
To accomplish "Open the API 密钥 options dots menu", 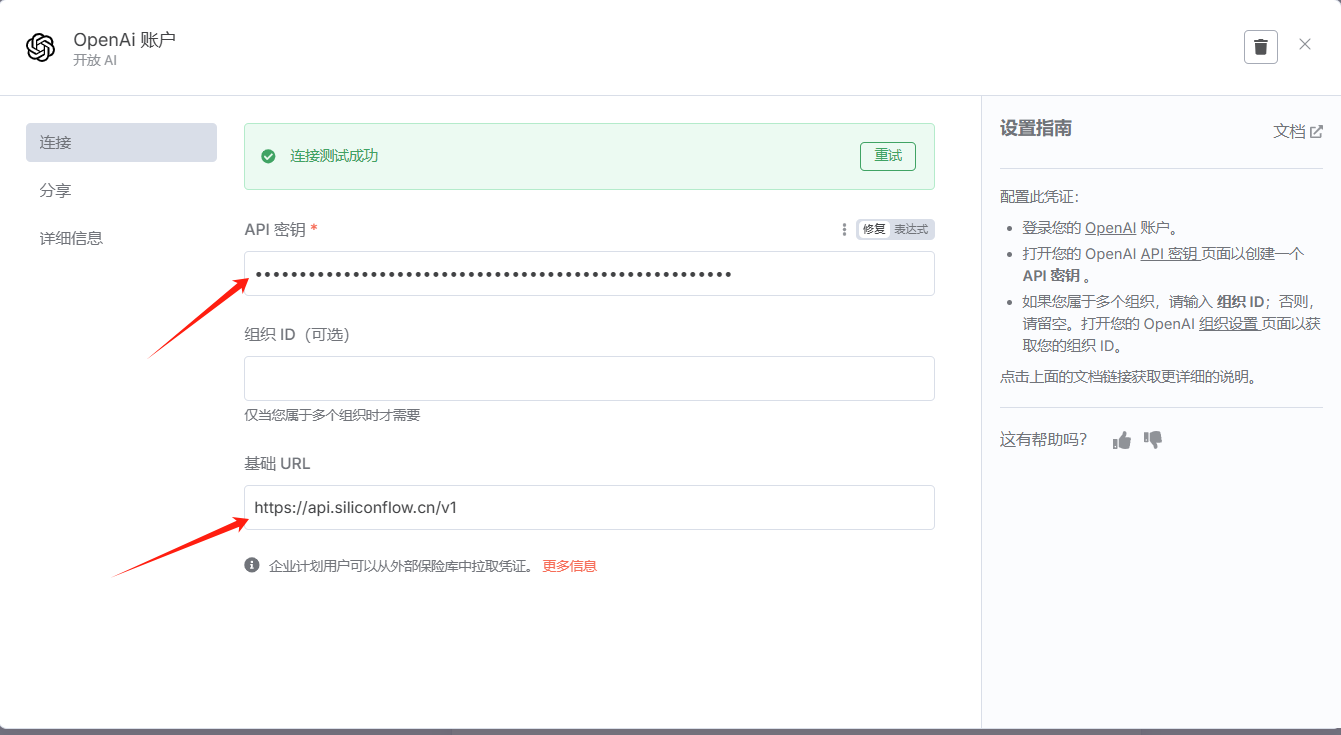I will point(844,230).
